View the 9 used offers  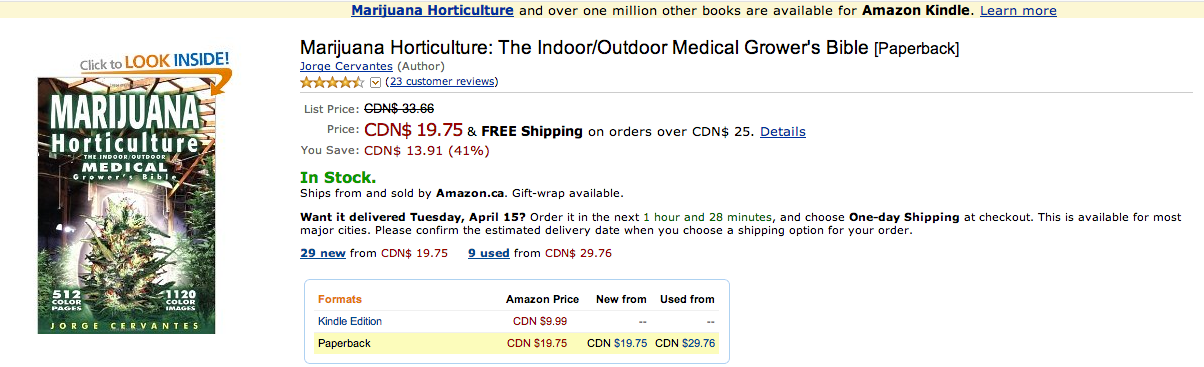(489, 253)
